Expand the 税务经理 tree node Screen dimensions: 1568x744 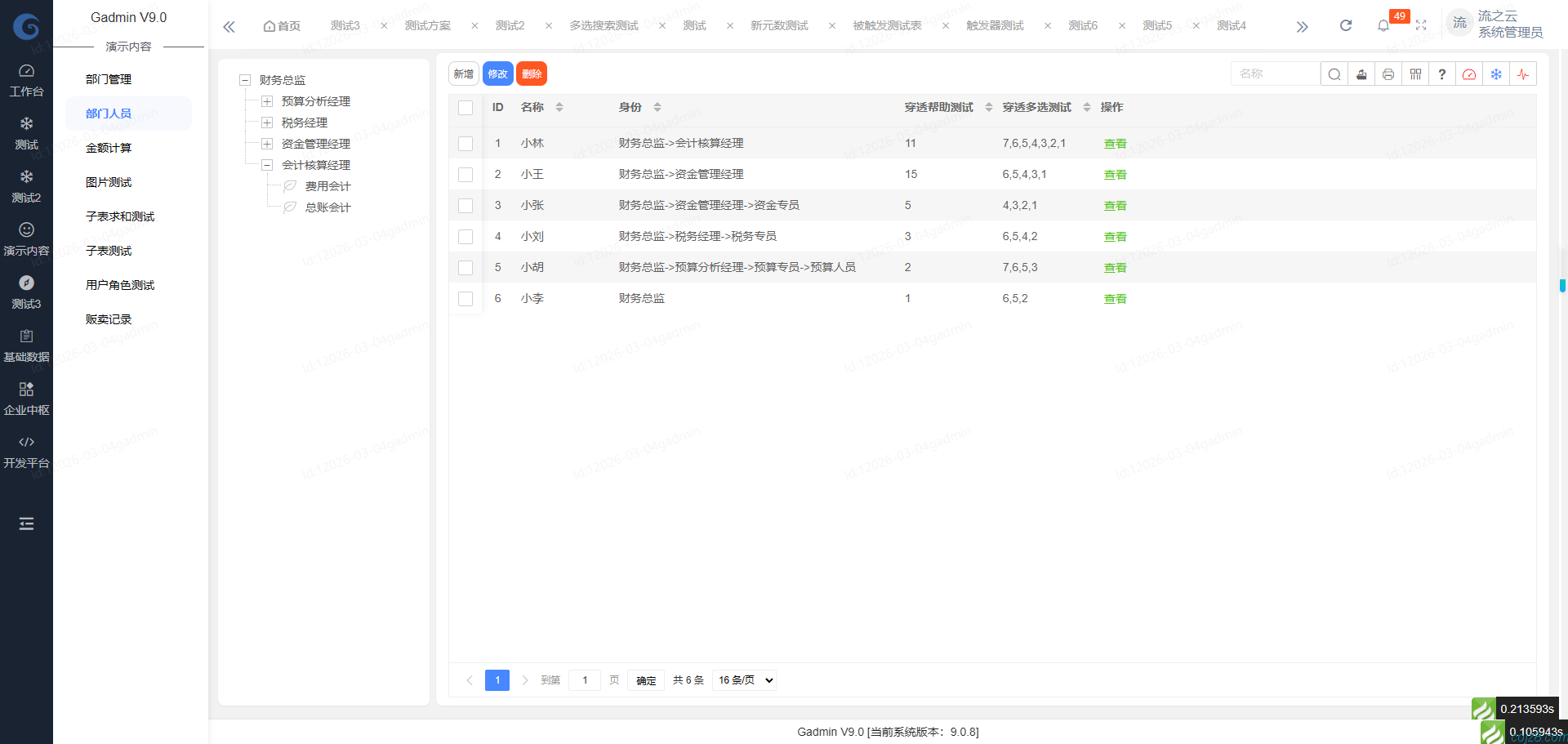[267, 123]
